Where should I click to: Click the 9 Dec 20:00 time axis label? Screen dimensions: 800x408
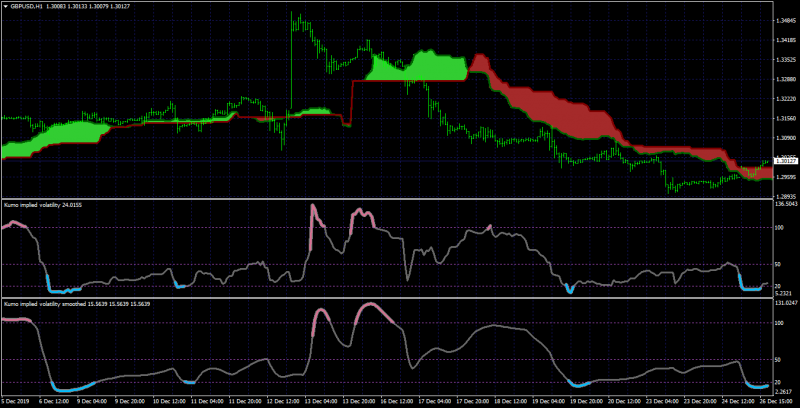[x=129, y=402]
